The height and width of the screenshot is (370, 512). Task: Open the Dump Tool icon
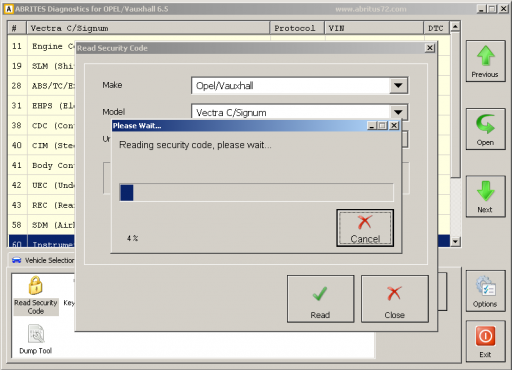pos(36,339)
